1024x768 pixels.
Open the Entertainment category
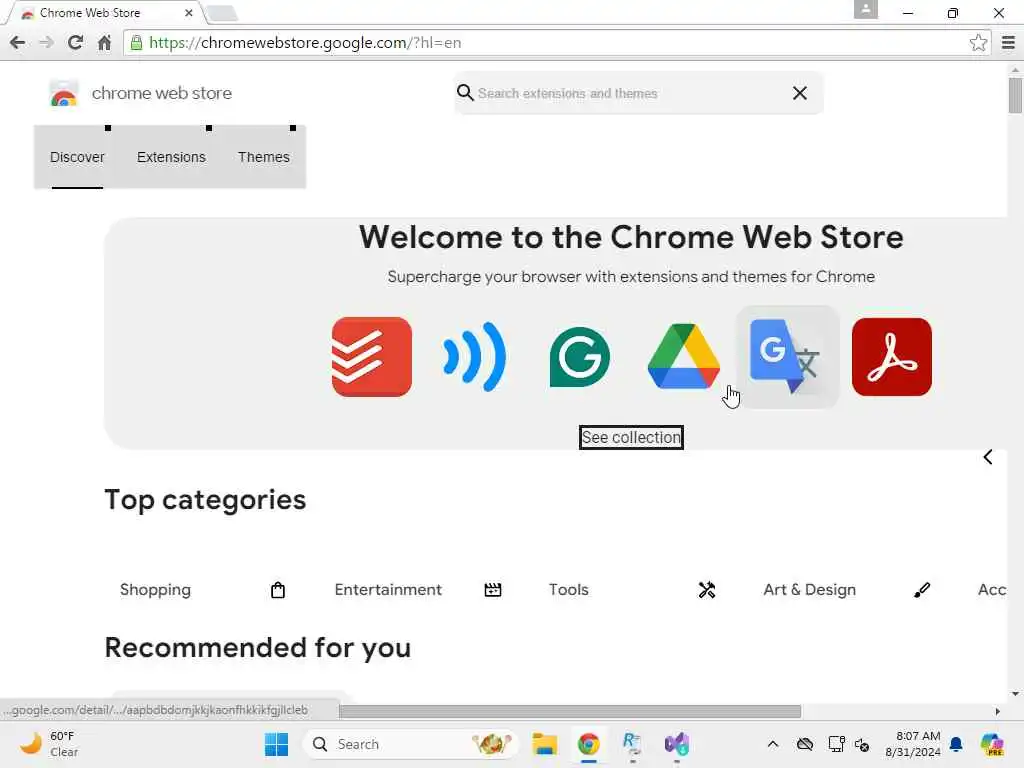pyautogui.click(x=388, y=590)
